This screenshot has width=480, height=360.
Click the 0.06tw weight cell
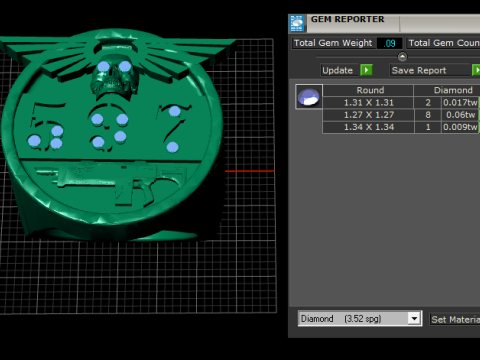coord(460,115)
